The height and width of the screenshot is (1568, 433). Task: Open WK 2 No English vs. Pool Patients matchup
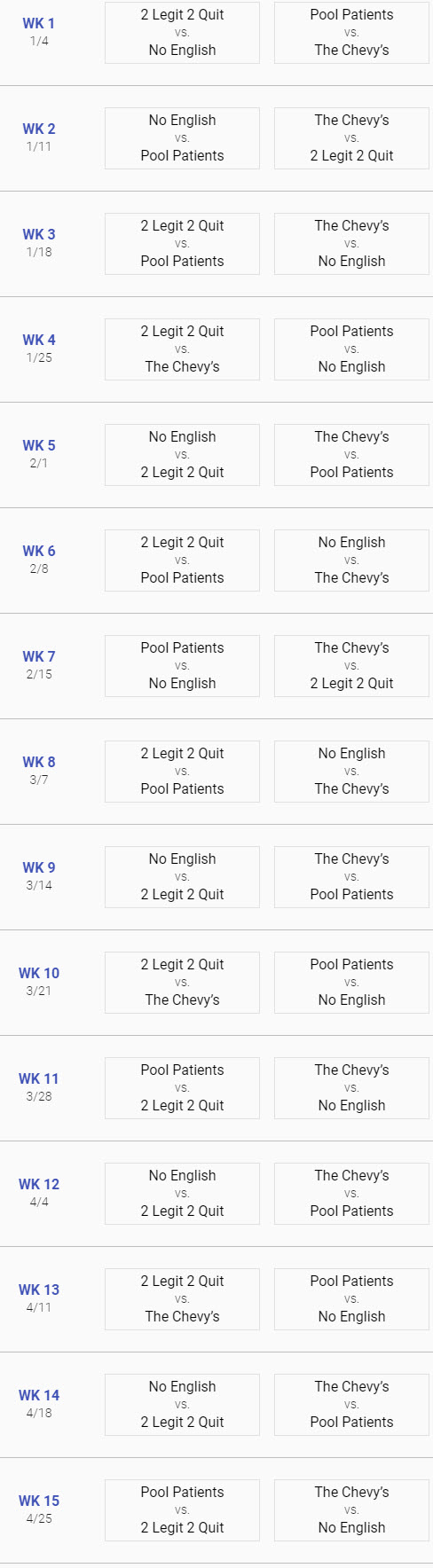182,138
